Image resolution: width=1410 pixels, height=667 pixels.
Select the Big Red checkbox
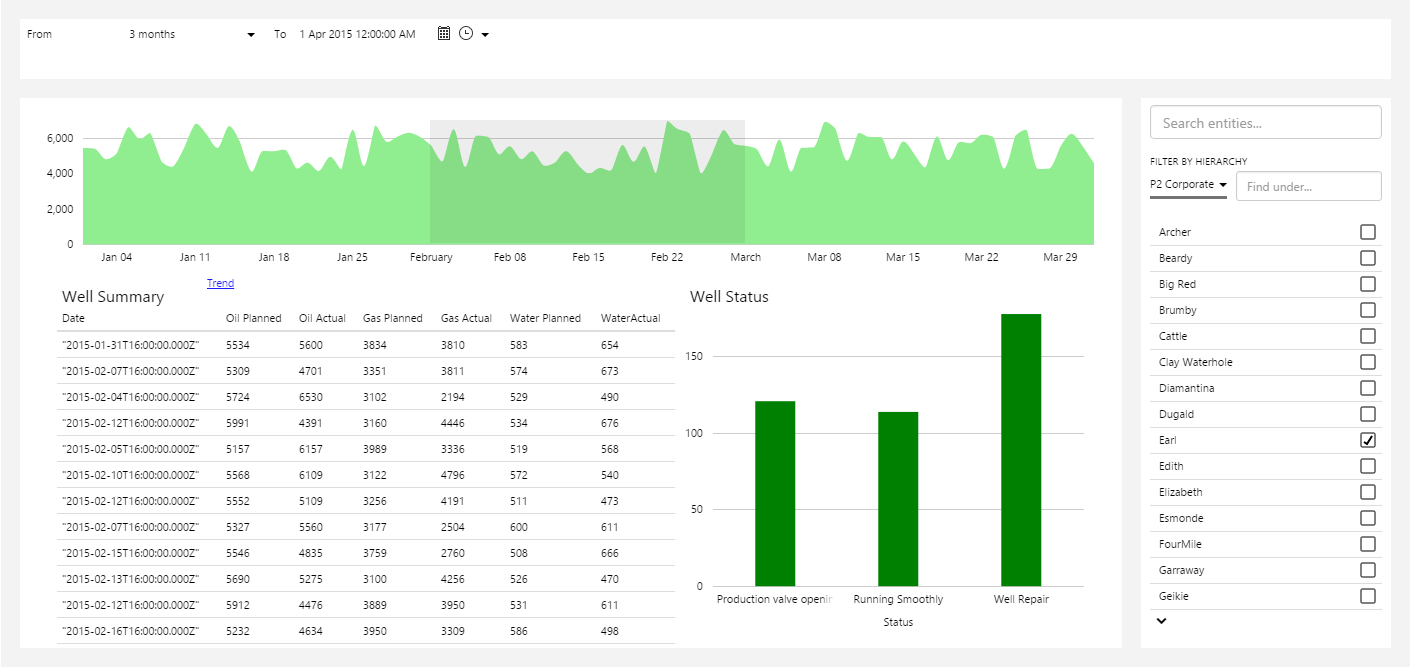point(1367,284)
